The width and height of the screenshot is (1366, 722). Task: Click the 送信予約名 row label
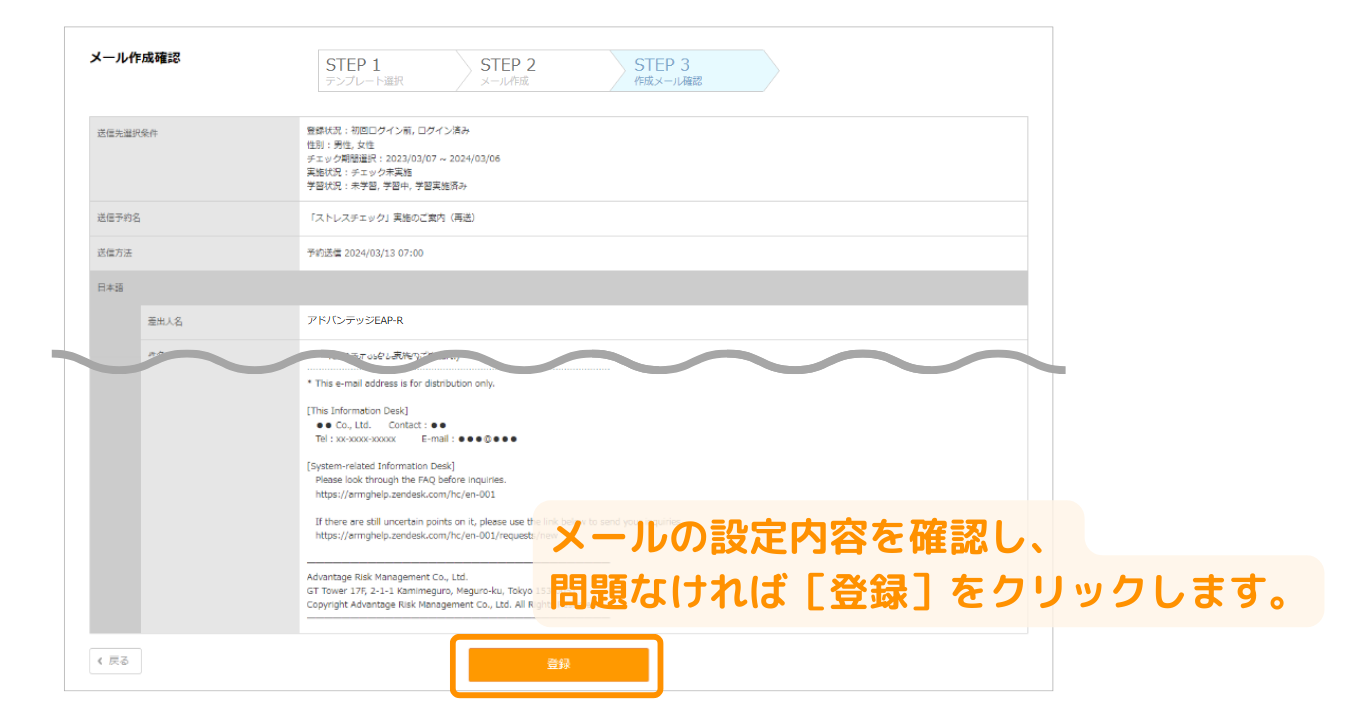pos(119,218)
